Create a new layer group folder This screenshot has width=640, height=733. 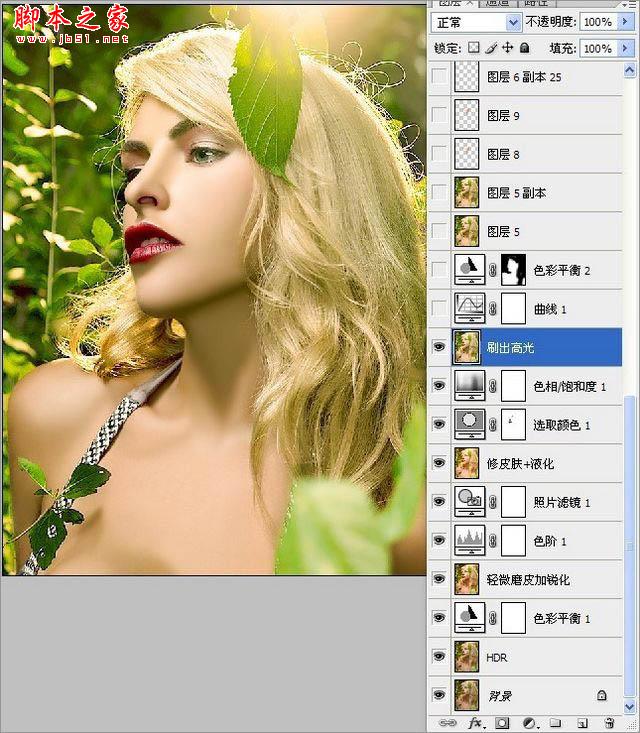555,723
